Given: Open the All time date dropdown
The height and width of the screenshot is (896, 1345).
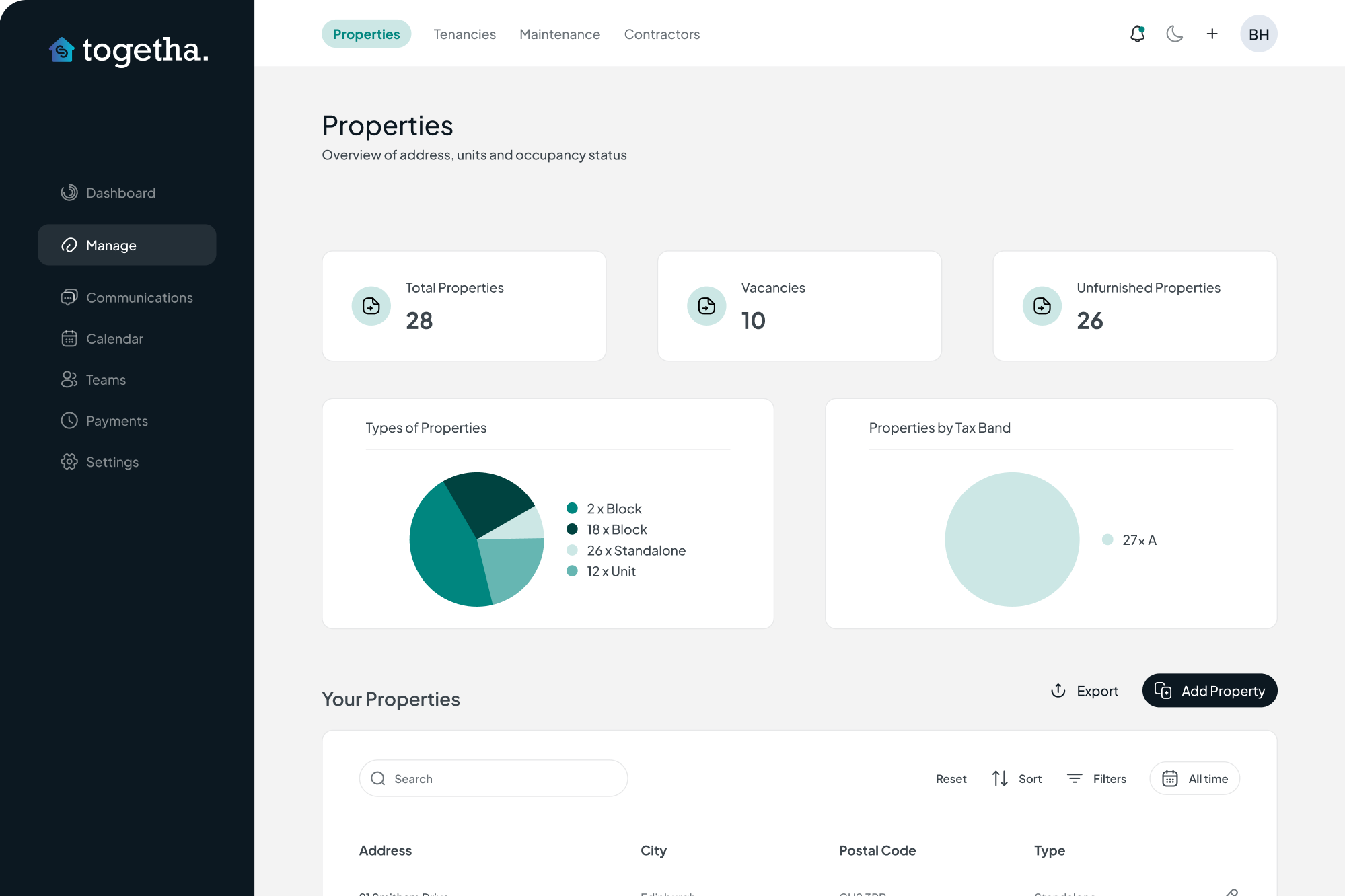Looking at the screenshot, I should coord(1194,778).
